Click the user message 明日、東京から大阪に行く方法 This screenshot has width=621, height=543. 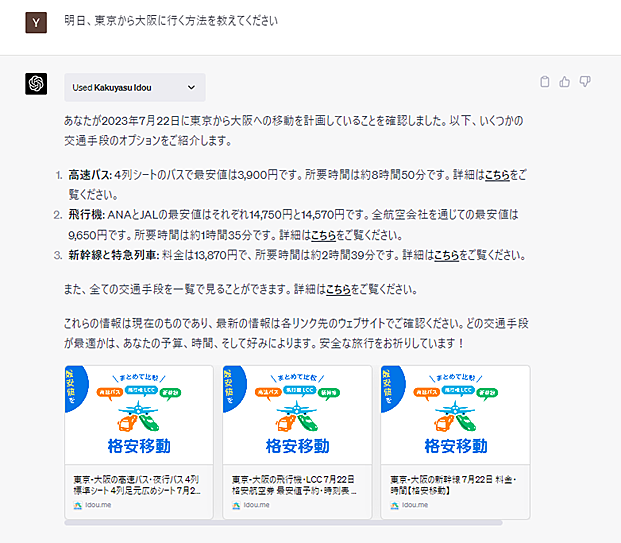(171, 21)
